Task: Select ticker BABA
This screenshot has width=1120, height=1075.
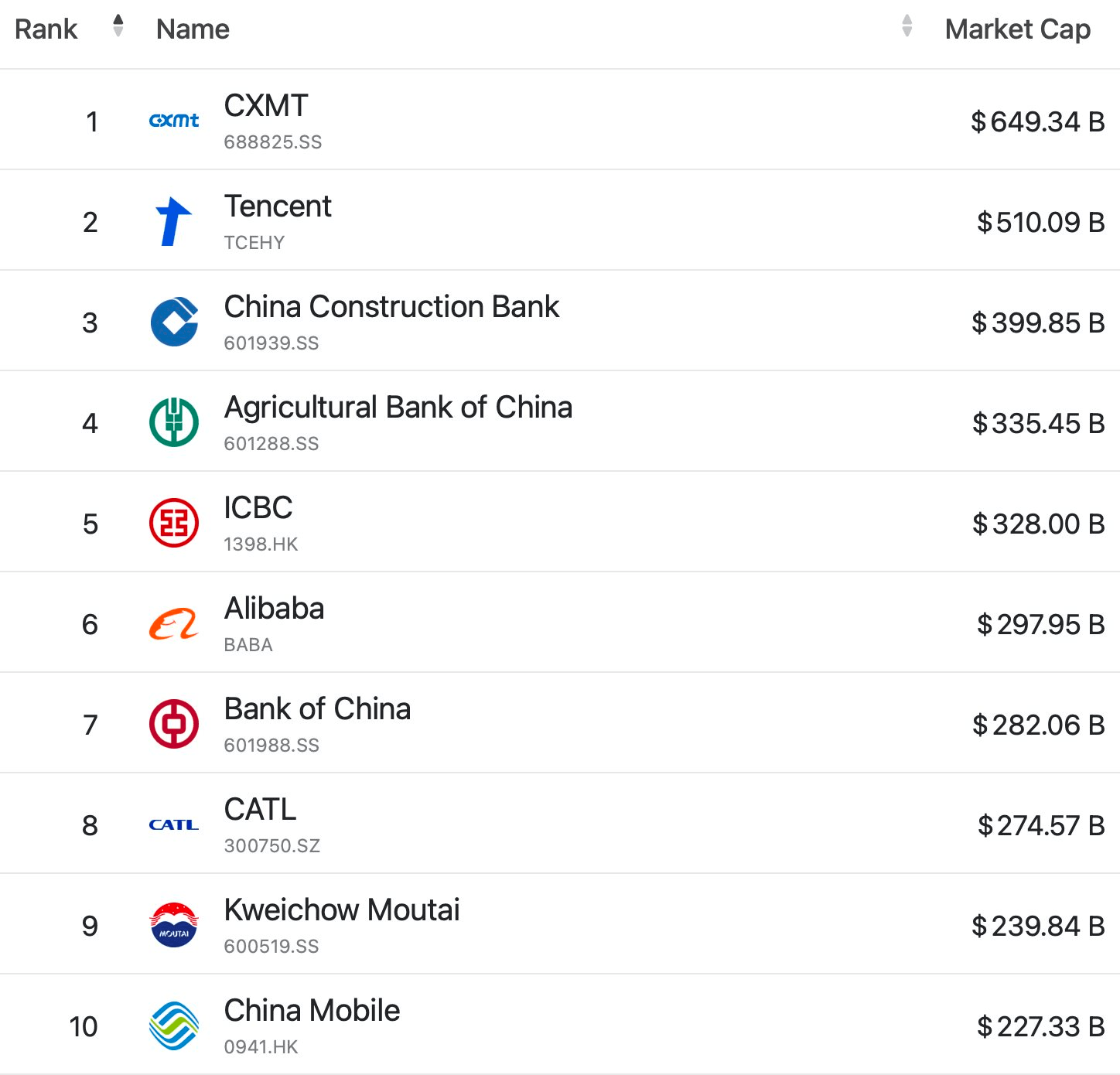Action: (x=248, y=645)
